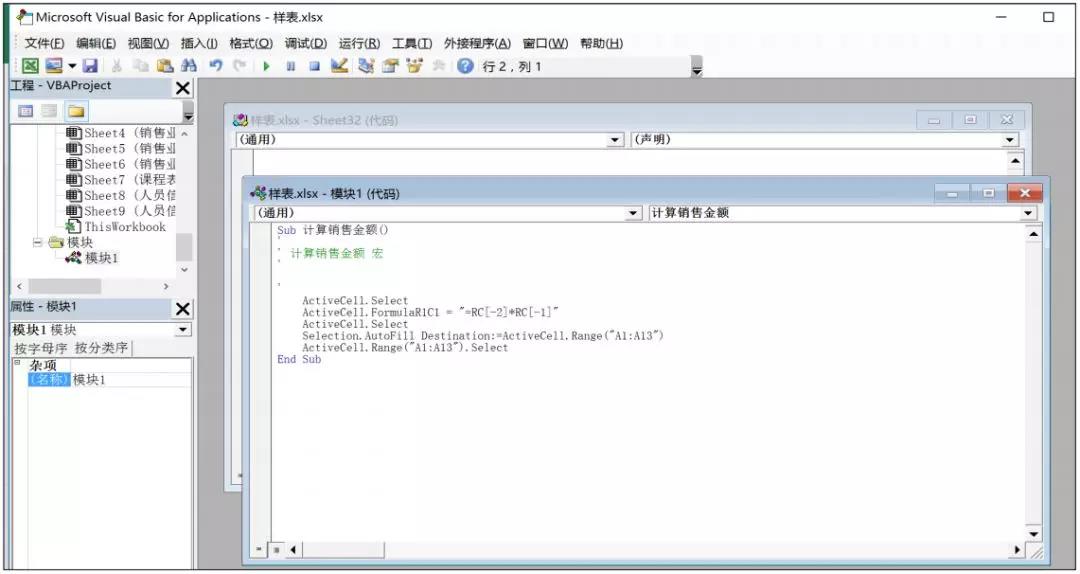1080x574 pixels.
Task: Click the (名称) property value 模块1
Action: (x=132, y=380)
